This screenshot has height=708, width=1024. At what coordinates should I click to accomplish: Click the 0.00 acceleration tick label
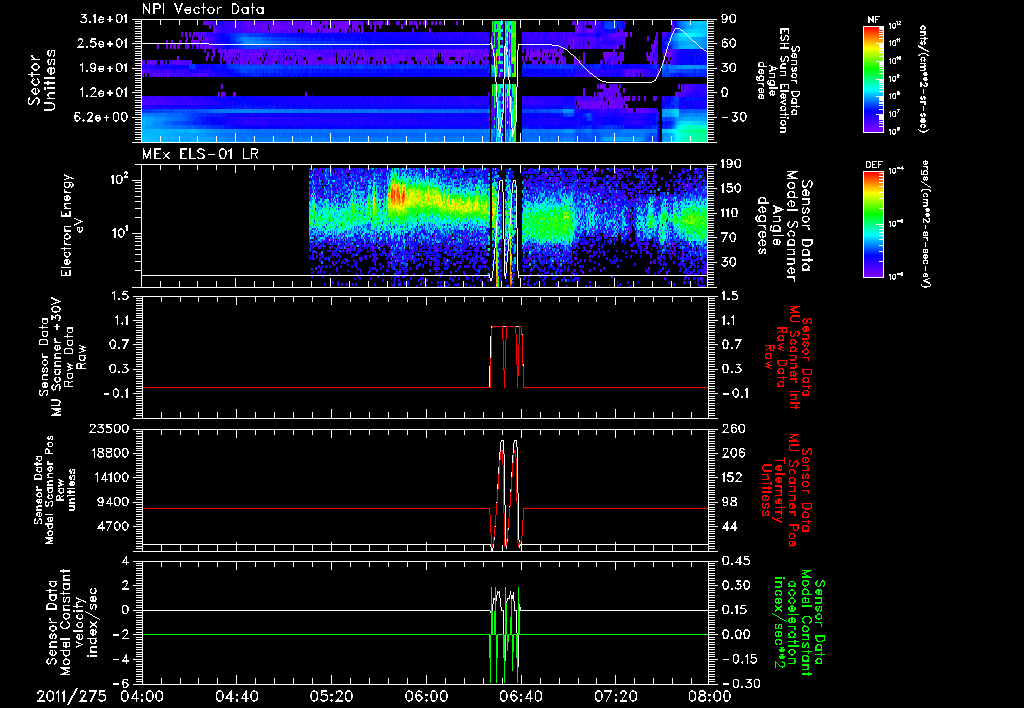point(735,634)
